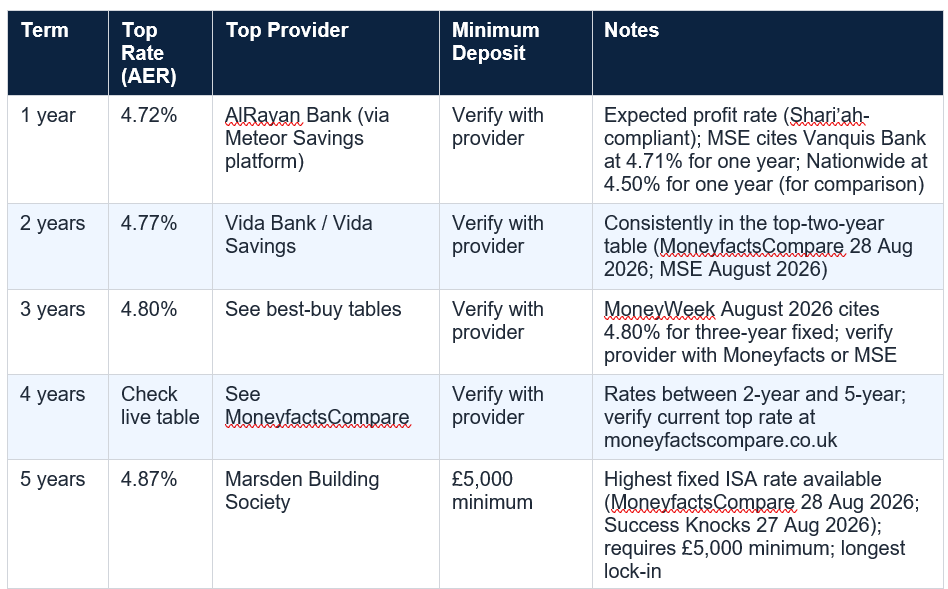The height and width of the screenshot is (589, 948).
Task: Click the Vida Bank / Vida Savings cell
Action: 326,247
